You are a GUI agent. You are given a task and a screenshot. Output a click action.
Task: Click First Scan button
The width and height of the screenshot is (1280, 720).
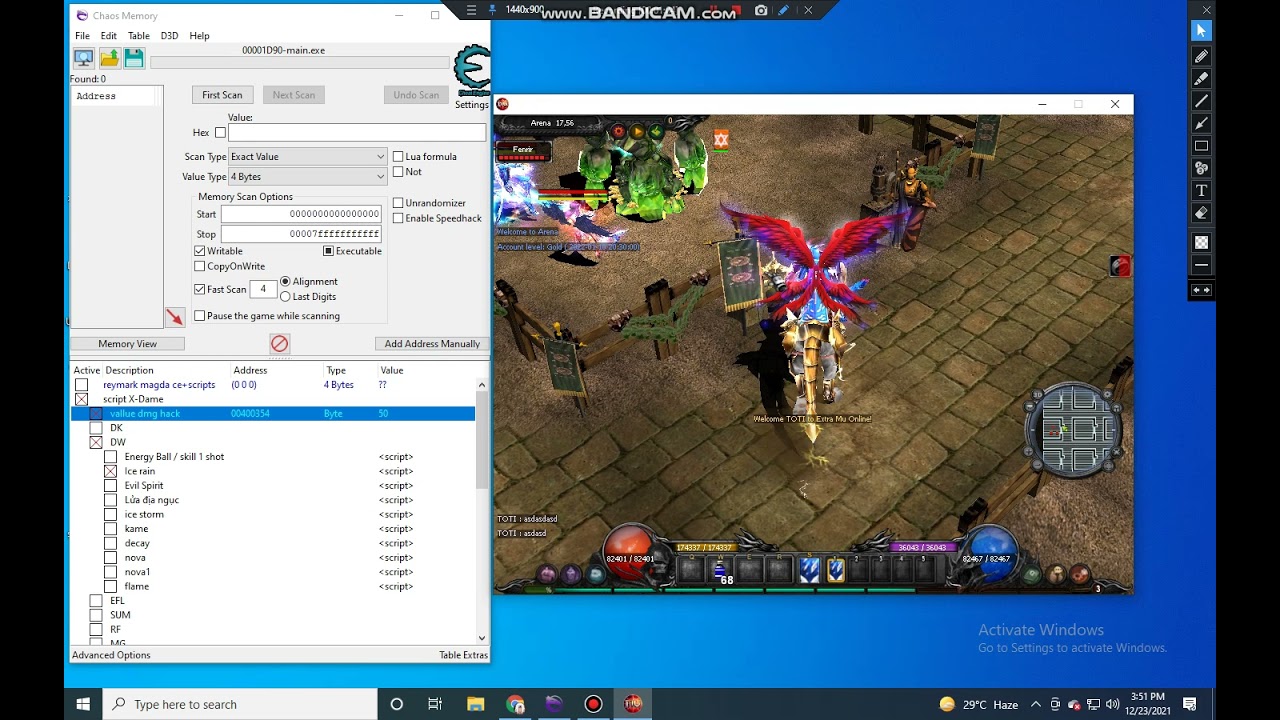pyautogui.click(x=222, y=95)
